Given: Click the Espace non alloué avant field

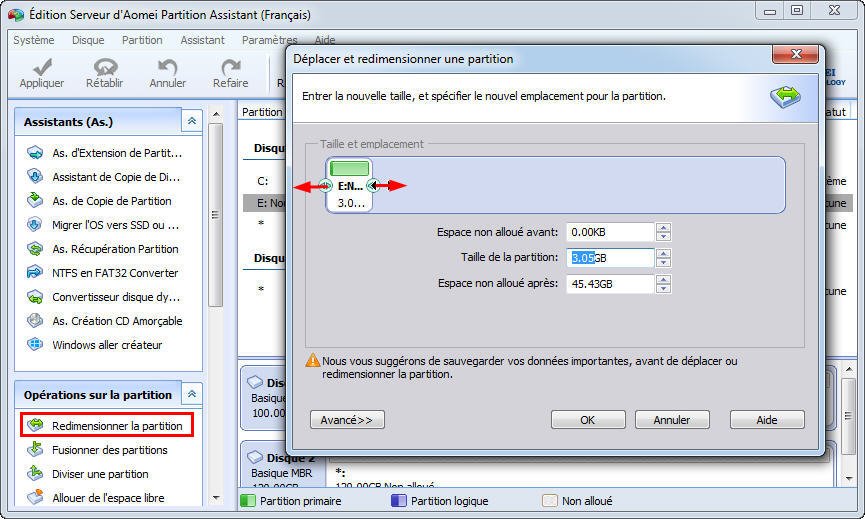Looking at the screenshot, I should click(x=610, y=232).
